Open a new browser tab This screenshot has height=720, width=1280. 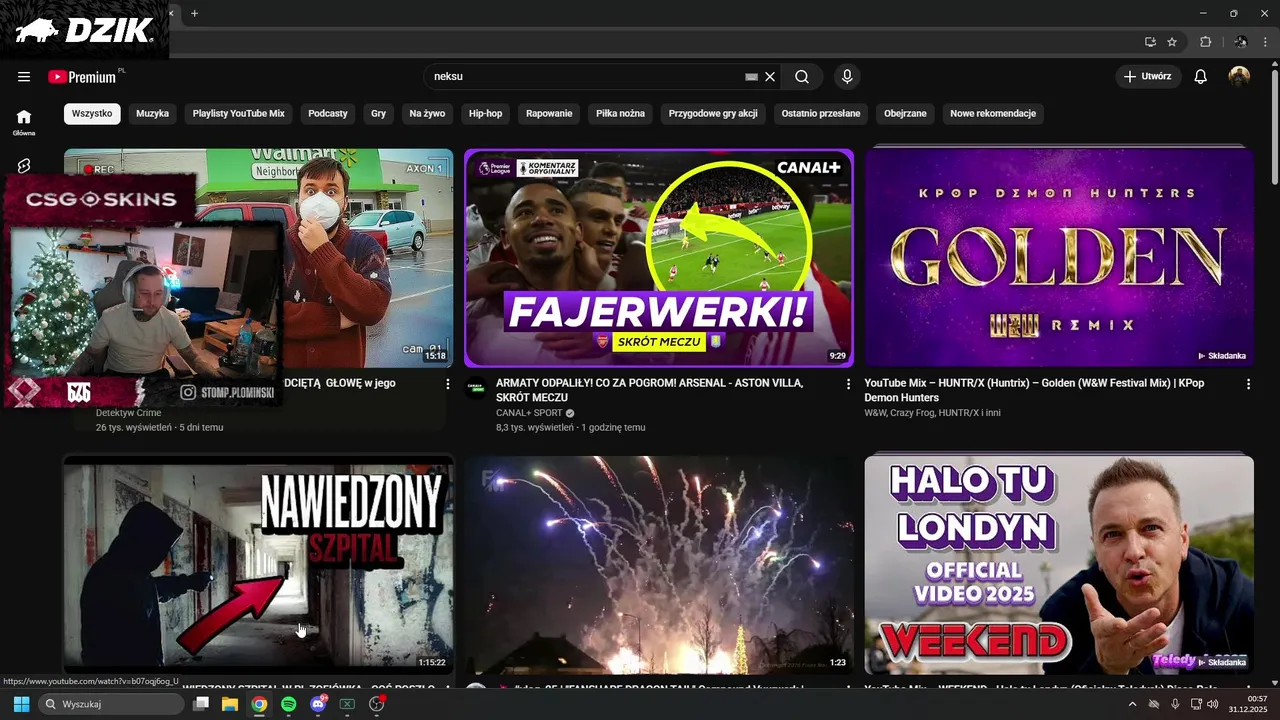point(194,13)
